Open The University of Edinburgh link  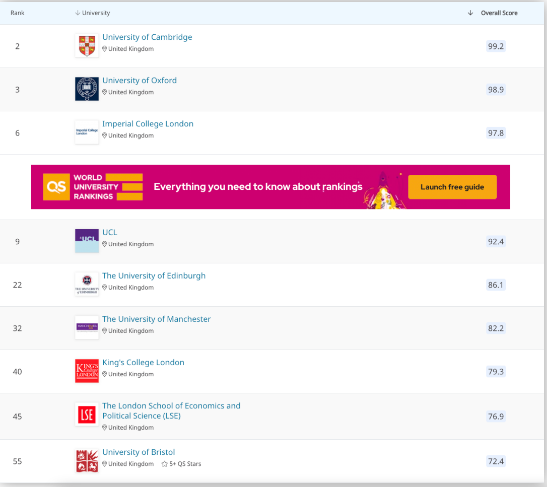154,276
